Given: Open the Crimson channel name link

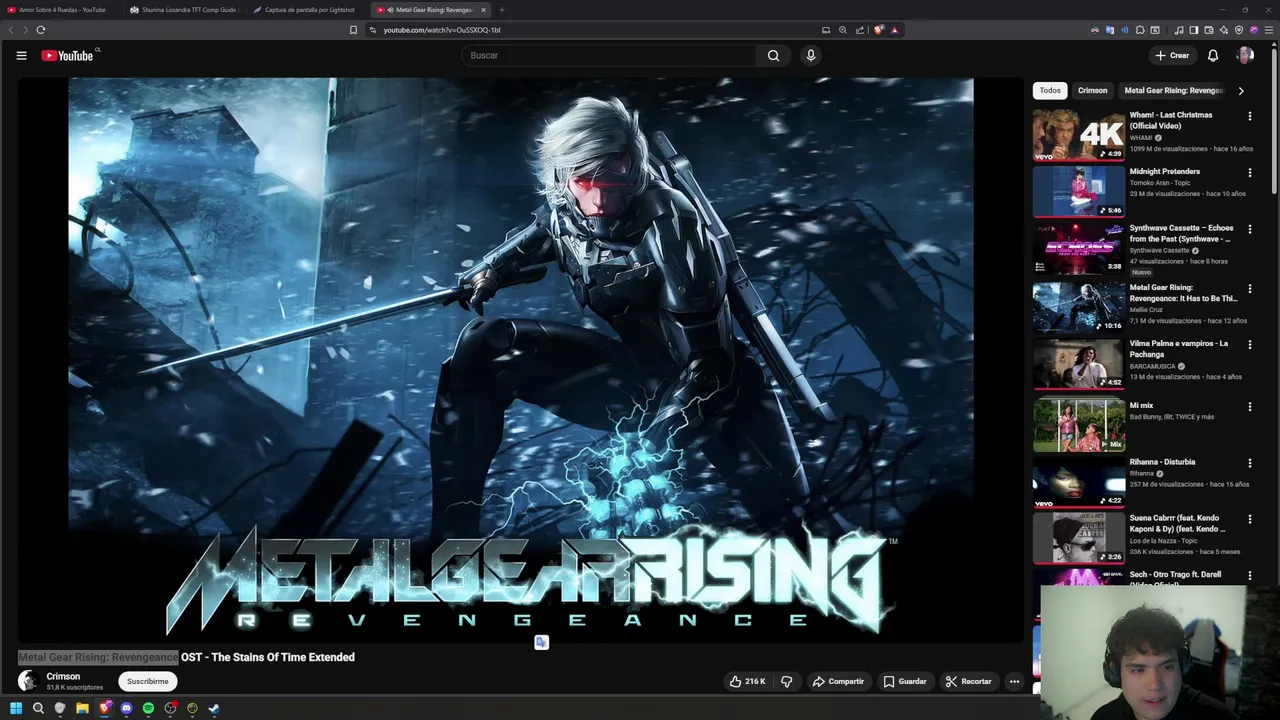Looking at the screenshot, I should [x=63, y=676].
